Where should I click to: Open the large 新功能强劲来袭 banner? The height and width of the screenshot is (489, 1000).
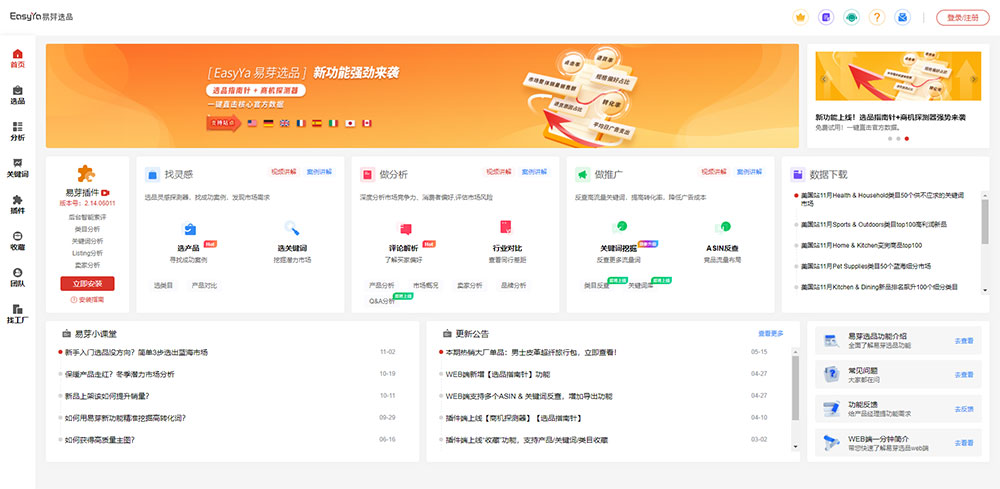[422, 96]
